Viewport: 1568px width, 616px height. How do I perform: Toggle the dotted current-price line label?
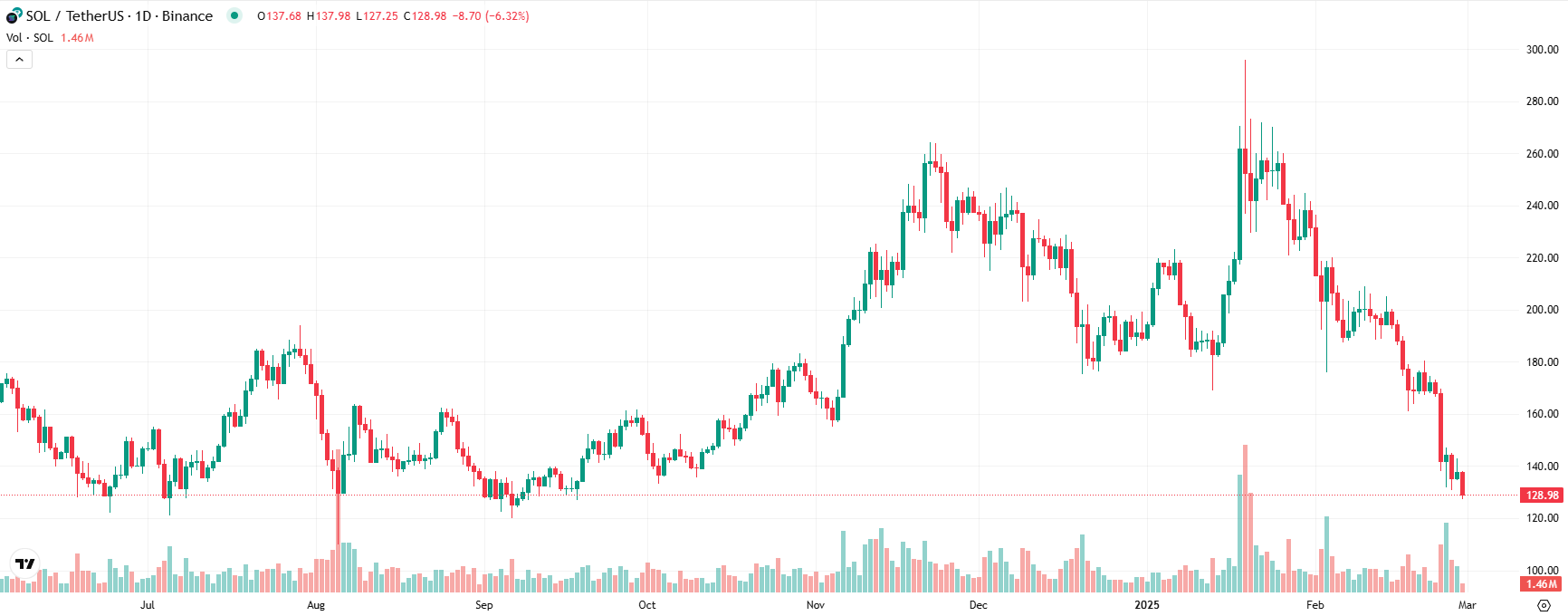coord(1538,496)
